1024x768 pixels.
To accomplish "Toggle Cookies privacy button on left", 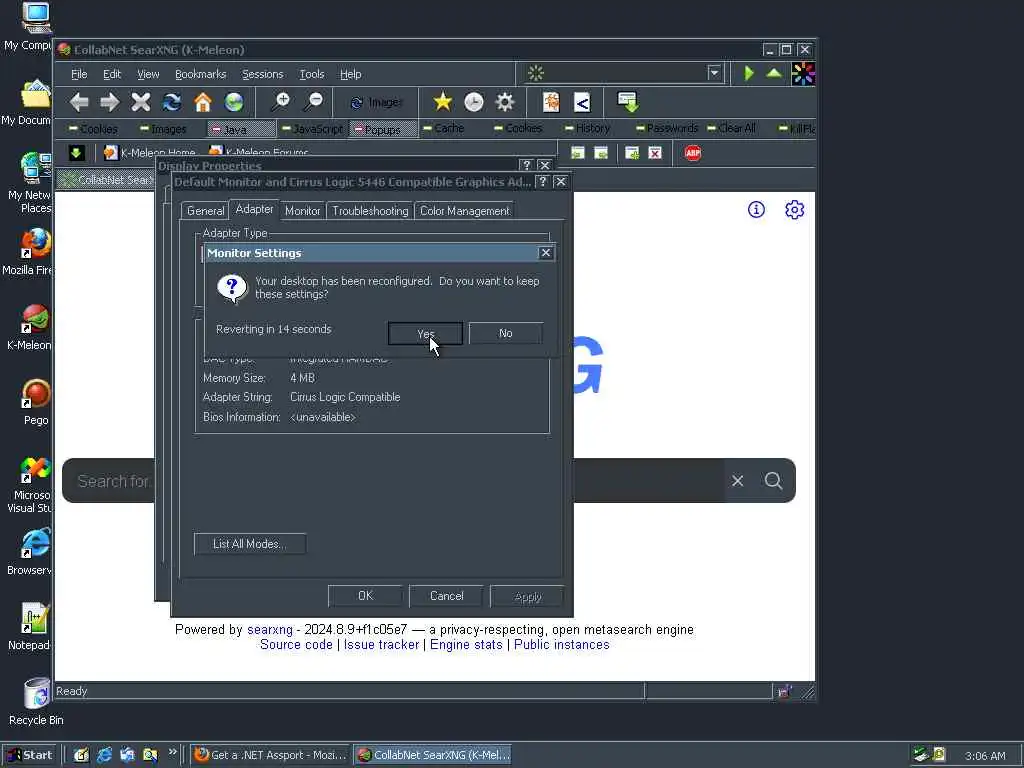I will point(93,129).
